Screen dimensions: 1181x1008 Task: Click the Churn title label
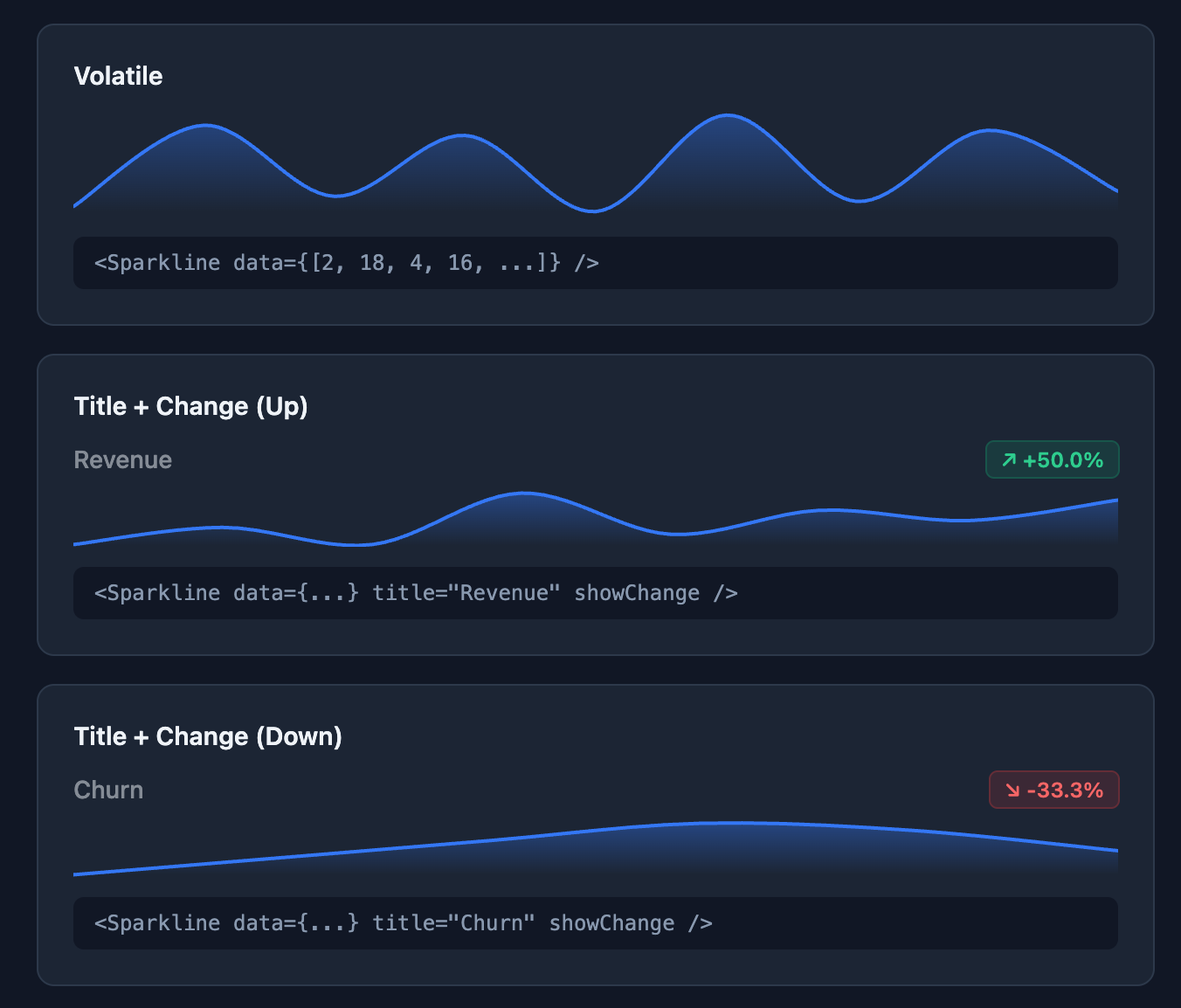108,789
